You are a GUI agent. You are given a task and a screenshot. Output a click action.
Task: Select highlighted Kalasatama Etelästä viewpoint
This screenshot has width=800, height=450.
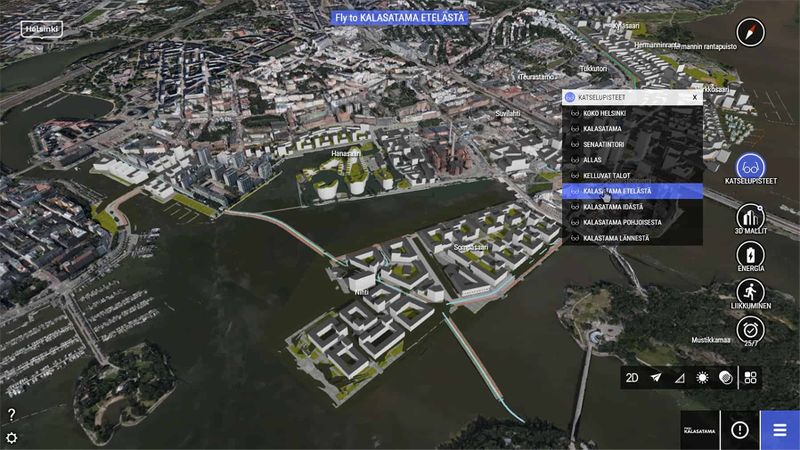(632, 191)
